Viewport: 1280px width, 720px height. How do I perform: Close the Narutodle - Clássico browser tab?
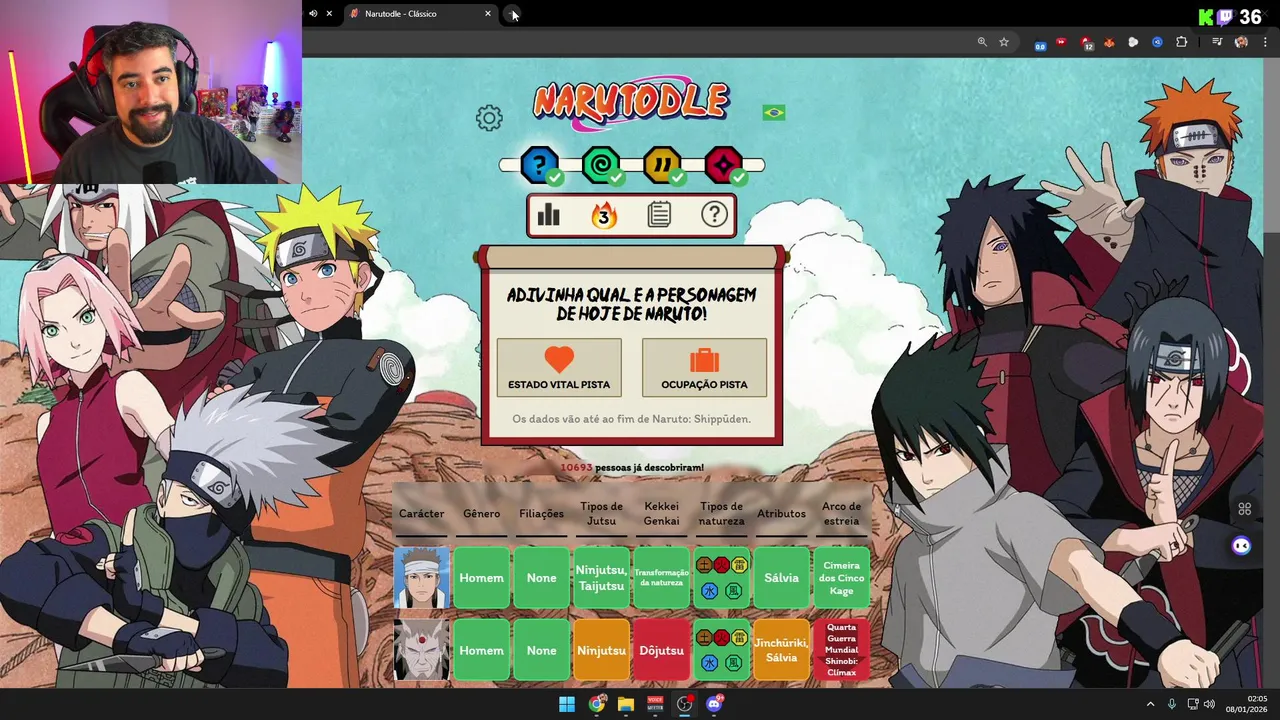pyautogui.click(x=488, y=14)
